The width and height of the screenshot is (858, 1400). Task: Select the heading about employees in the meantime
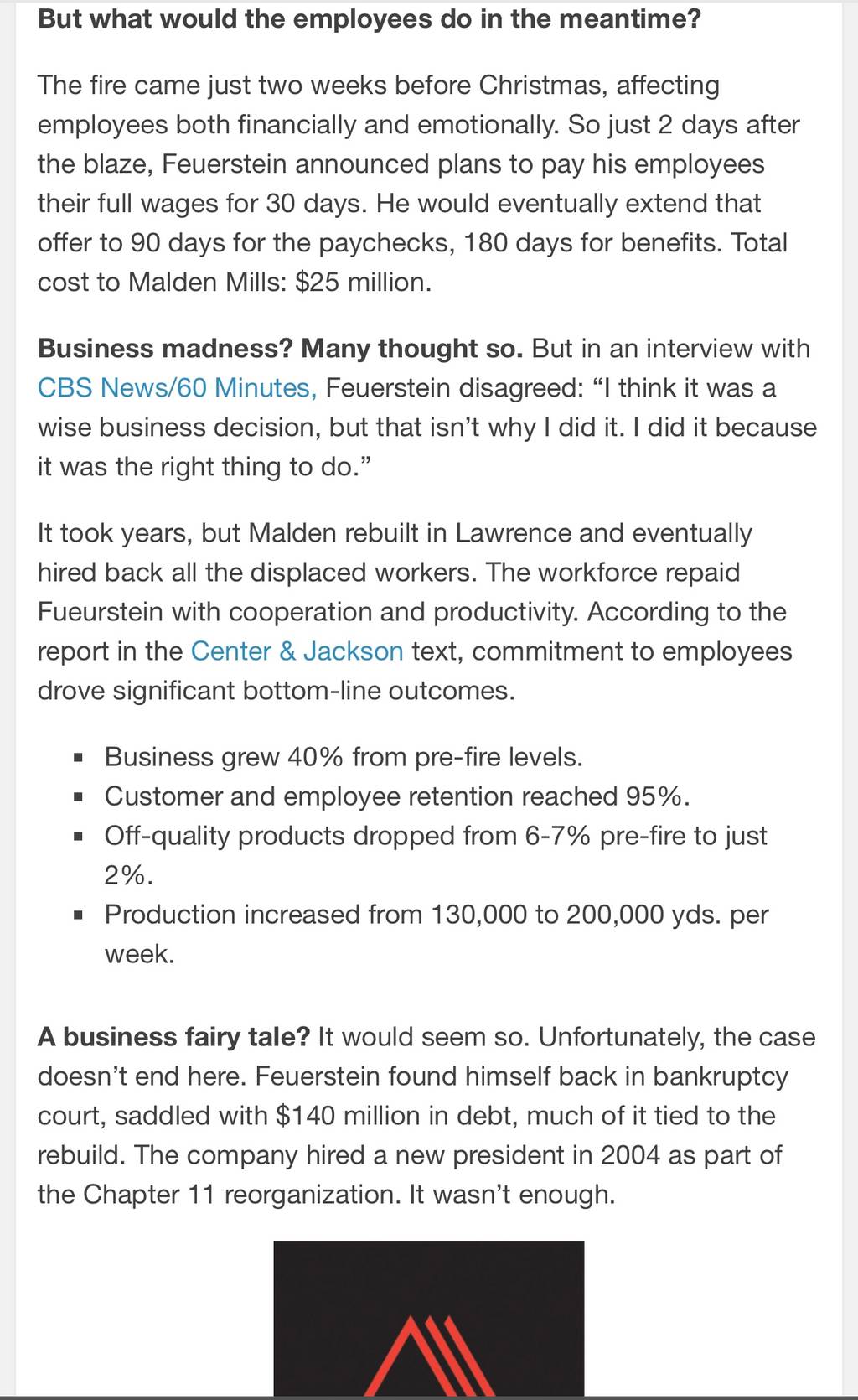370,18
